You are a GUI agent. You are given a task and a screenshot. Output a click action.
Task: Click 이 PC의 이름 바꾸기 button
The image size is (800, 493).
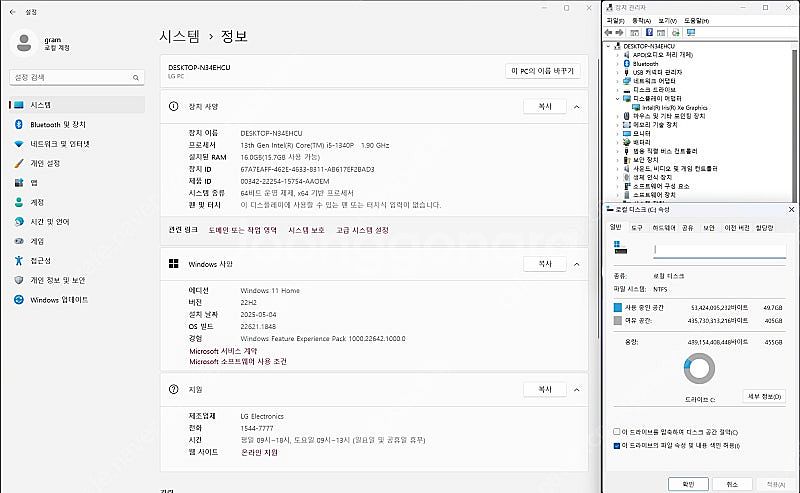(542, 71)
